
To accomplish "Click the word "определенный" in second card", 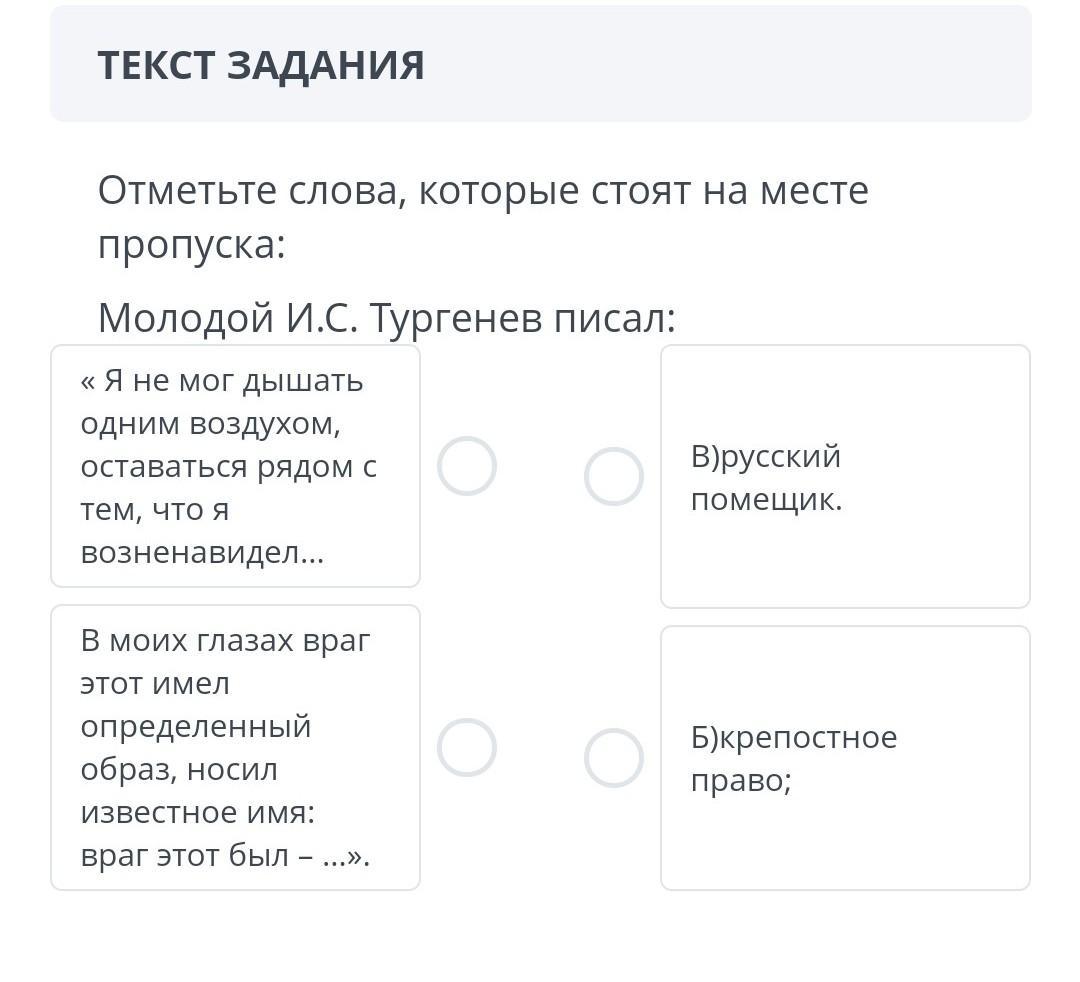I will (196, 727).
